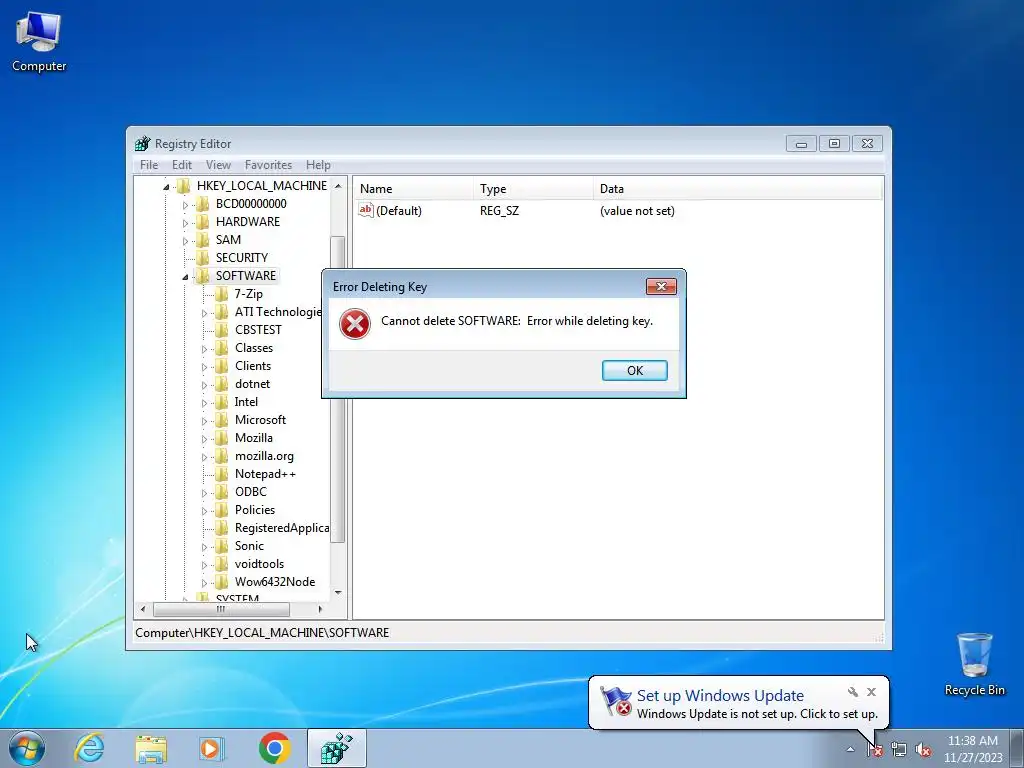Screen dimensions: 1024x768
Task: Click the Registry Editor title bar icon
Action: click(x=142, y=144)
